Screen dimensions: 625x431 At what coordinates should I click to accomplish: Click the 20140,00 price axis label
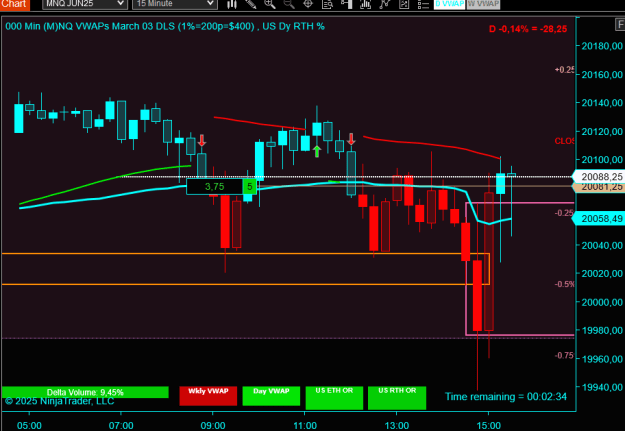coord(602,103)
